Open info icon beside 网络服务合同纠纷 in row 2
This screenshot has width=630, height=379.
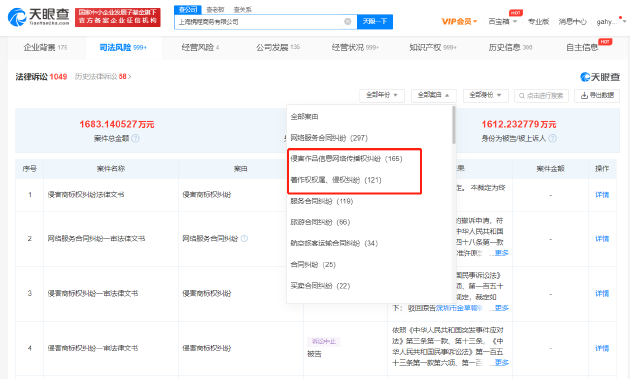point(244,238)
